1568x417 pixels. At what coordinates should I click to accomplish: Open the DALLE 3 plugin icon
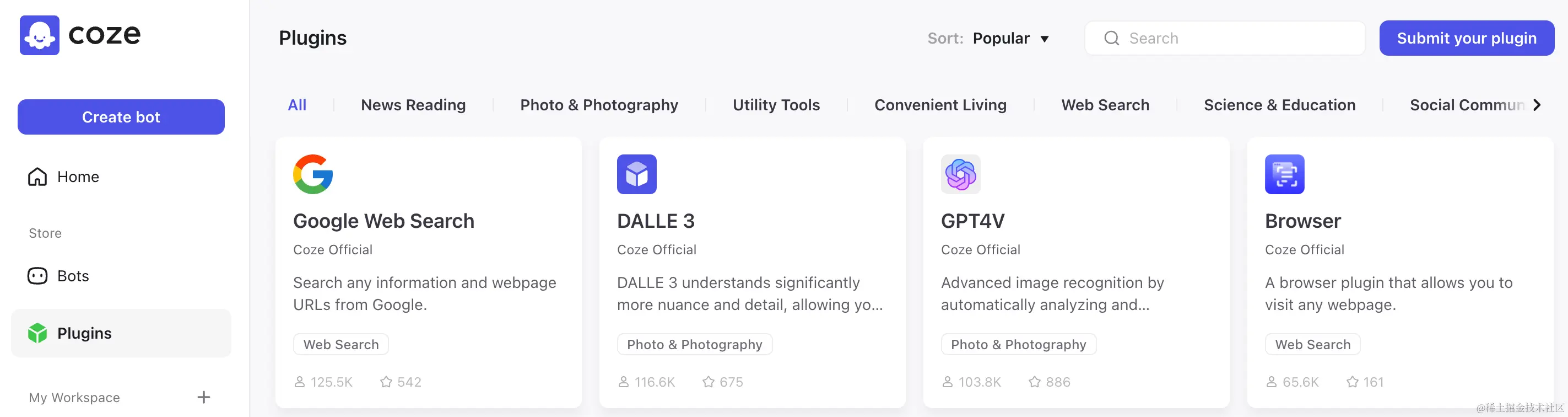(636, 174)
